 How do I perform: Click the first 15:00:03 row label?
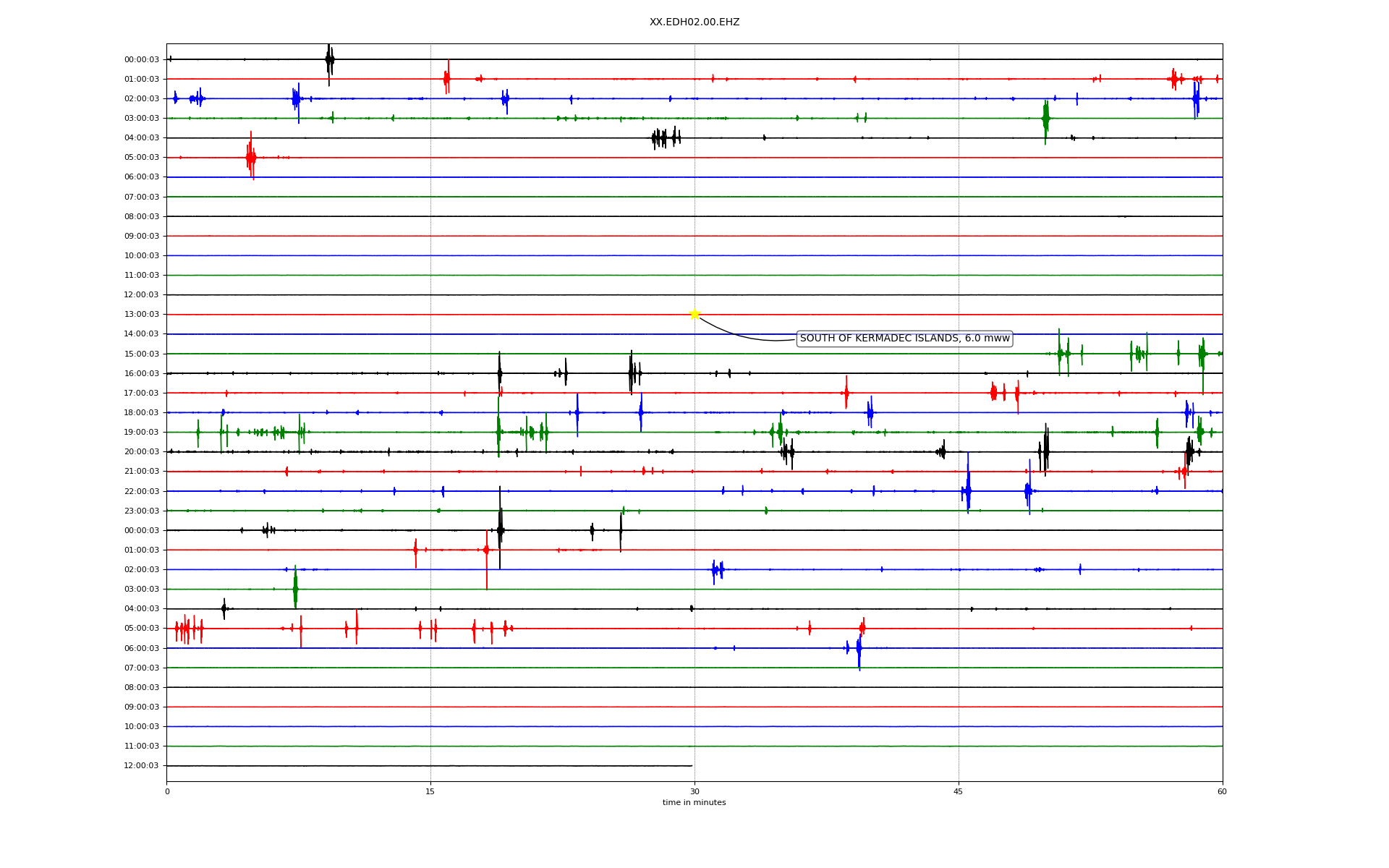[x=142, y=354]
